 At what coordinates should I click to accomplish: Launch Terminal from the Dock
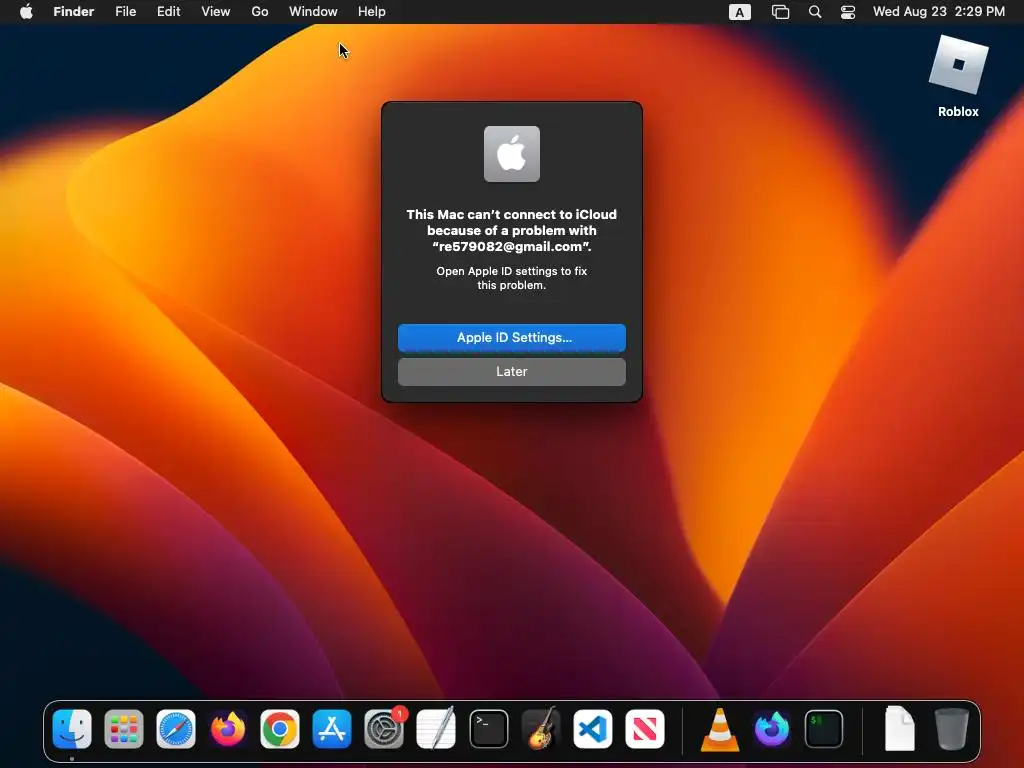pyautogui.click(x=488, y=729)
